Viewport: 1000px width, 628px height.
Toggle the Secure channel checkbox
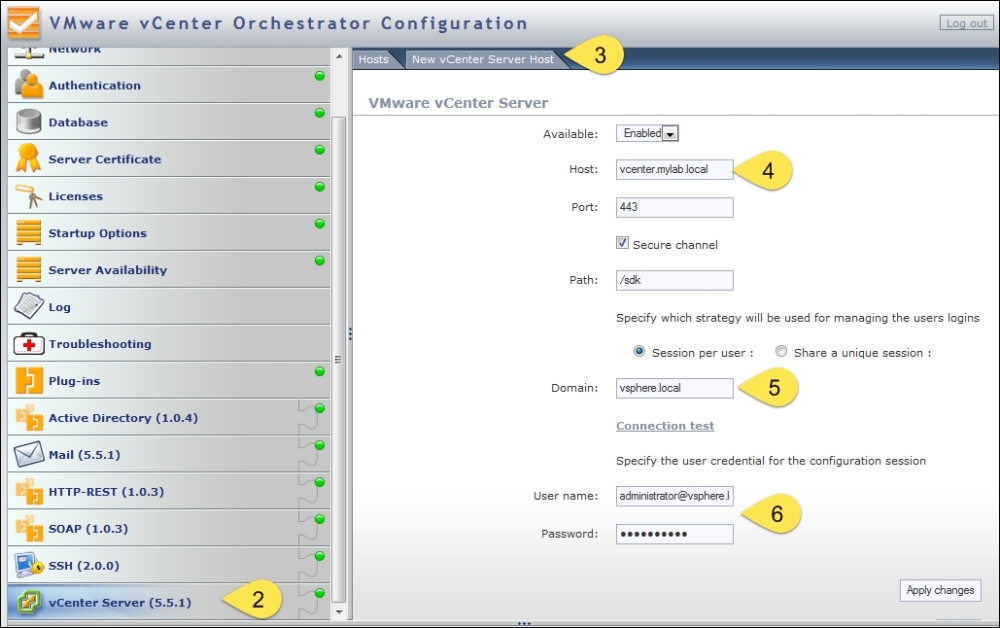pyautogui.click(x=622, y=243)
